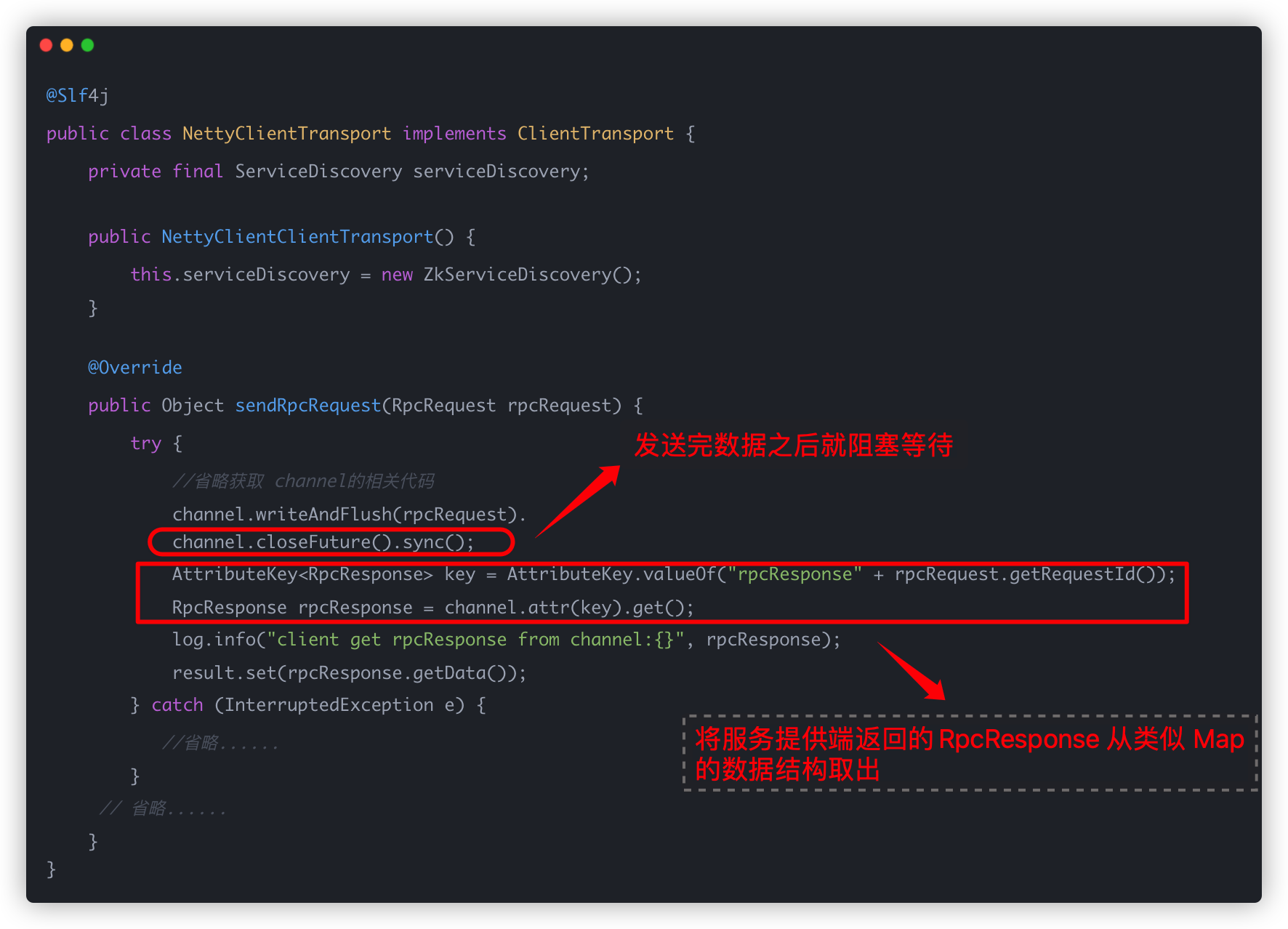Click the result.set(rpcResponse.getData()) line
This screenshot has height=929, width=1288.
(349, 673)
